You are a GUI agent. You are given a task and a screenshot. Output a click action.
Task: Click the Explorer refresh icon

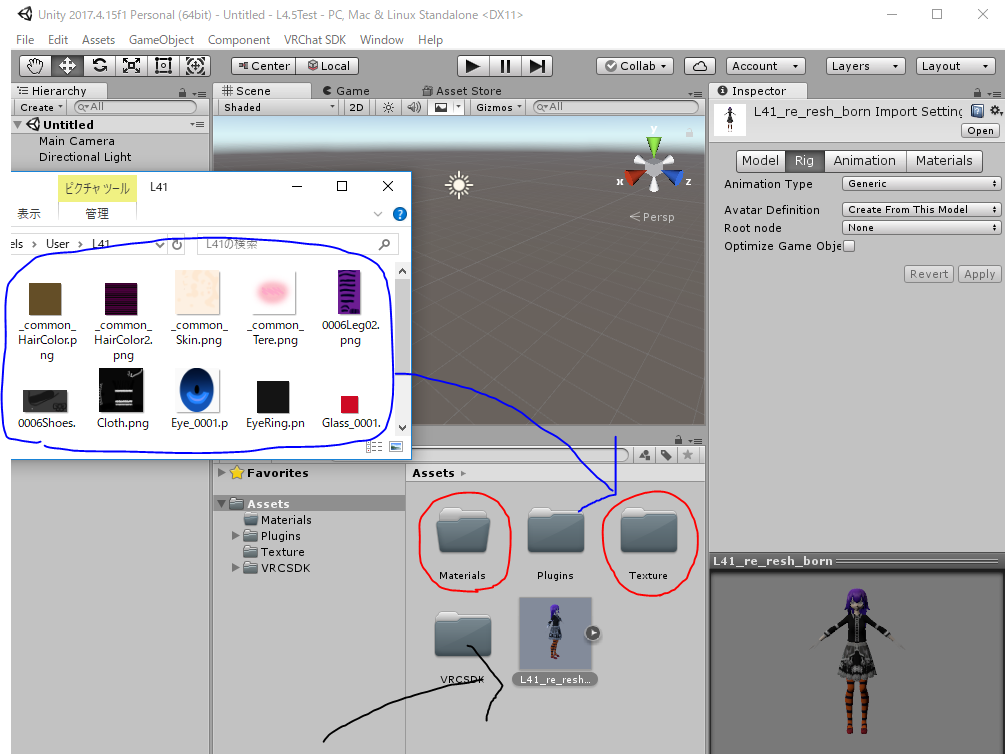click(177, 244)
